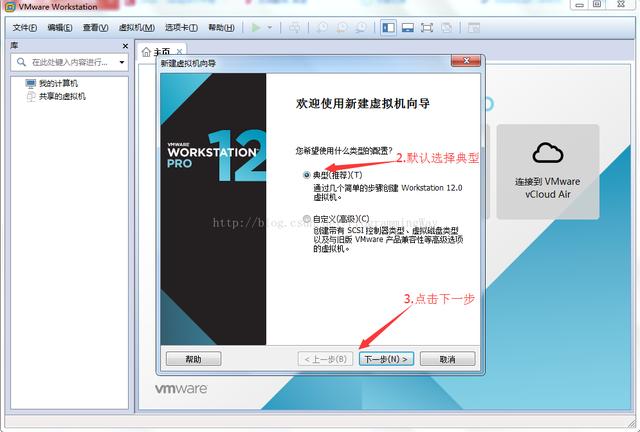Click the 取消 button in wizard

446,359
